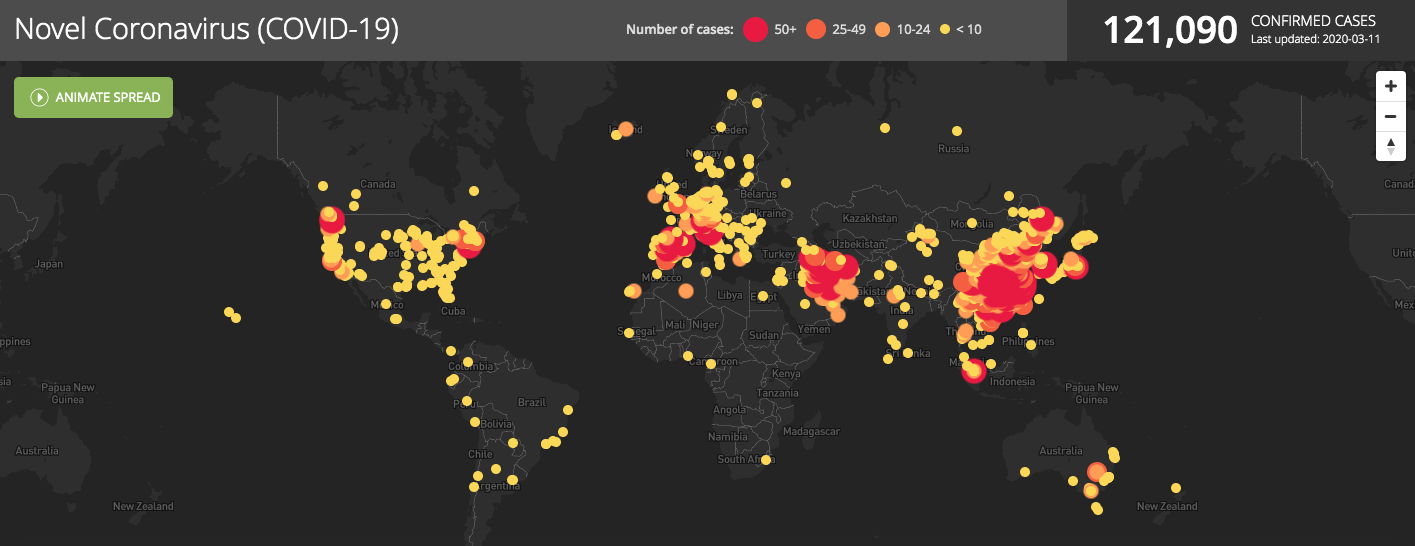Click the Brazil label on the map
Viewport: 1415px width, 546px height.
point(532,402)
